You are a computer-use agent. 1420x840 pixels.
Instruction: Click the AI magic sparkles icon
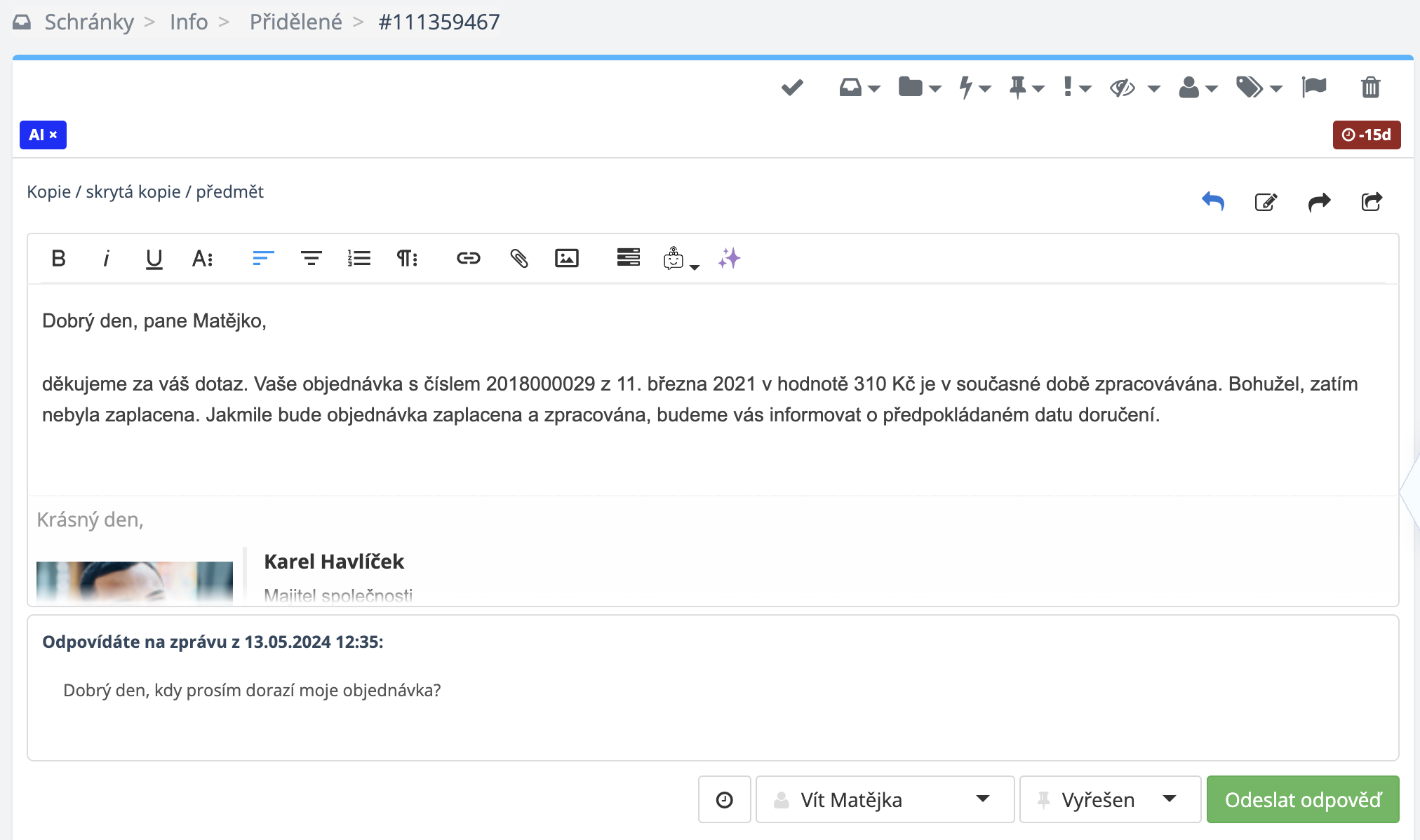pyautogui.click(x=729, y=258)
